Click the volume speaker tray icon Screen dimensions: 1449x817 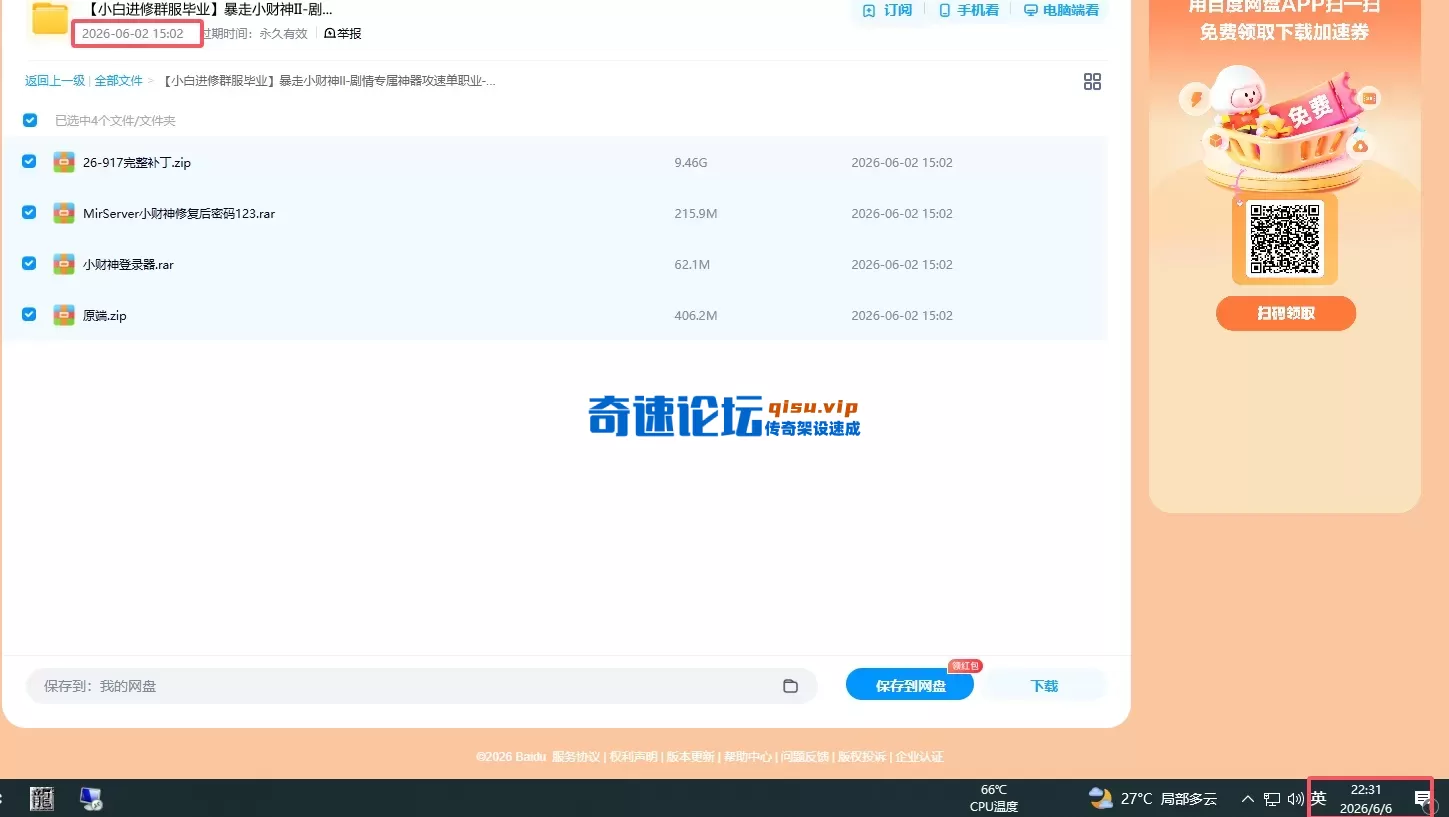pyautogui.click(x=1296, y=798)
